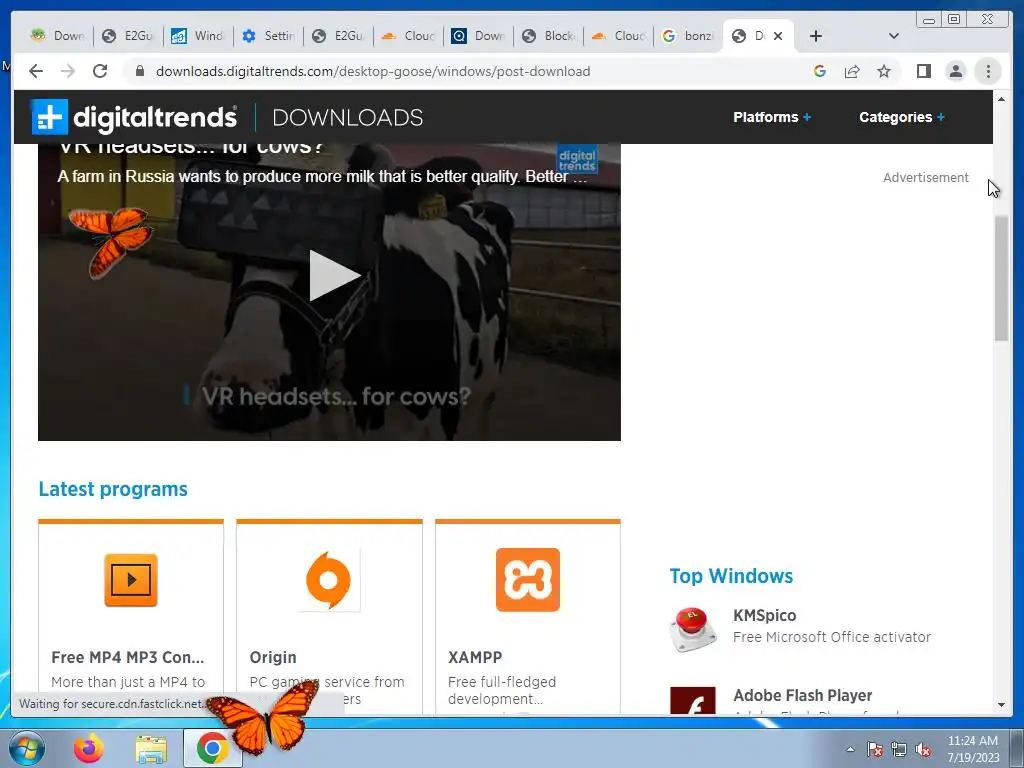Go back to the previous page
The image size is (1024, 768).
[x=36, y=71]
